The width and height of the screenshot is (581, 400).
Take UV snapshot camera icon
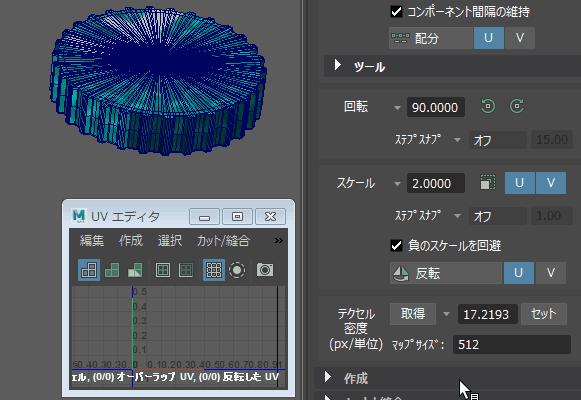pyautogui.click(x=265, y=270)
